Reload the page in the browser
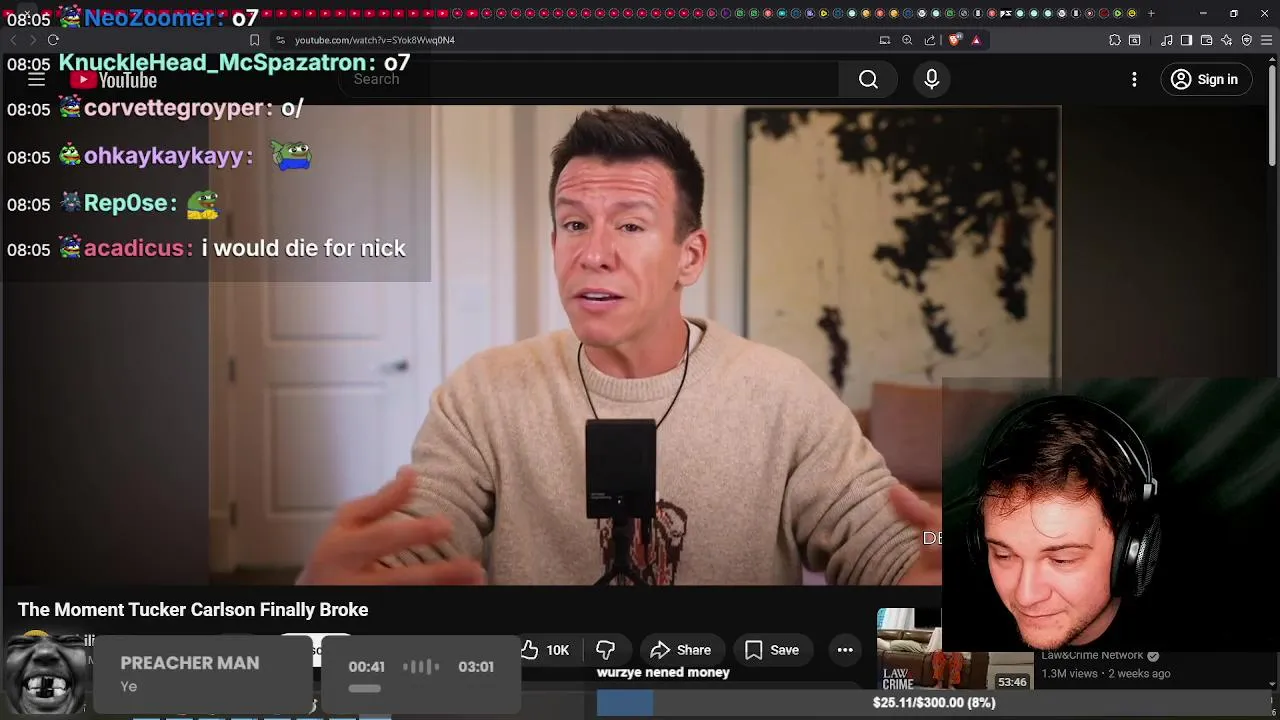 coord(53,40)
